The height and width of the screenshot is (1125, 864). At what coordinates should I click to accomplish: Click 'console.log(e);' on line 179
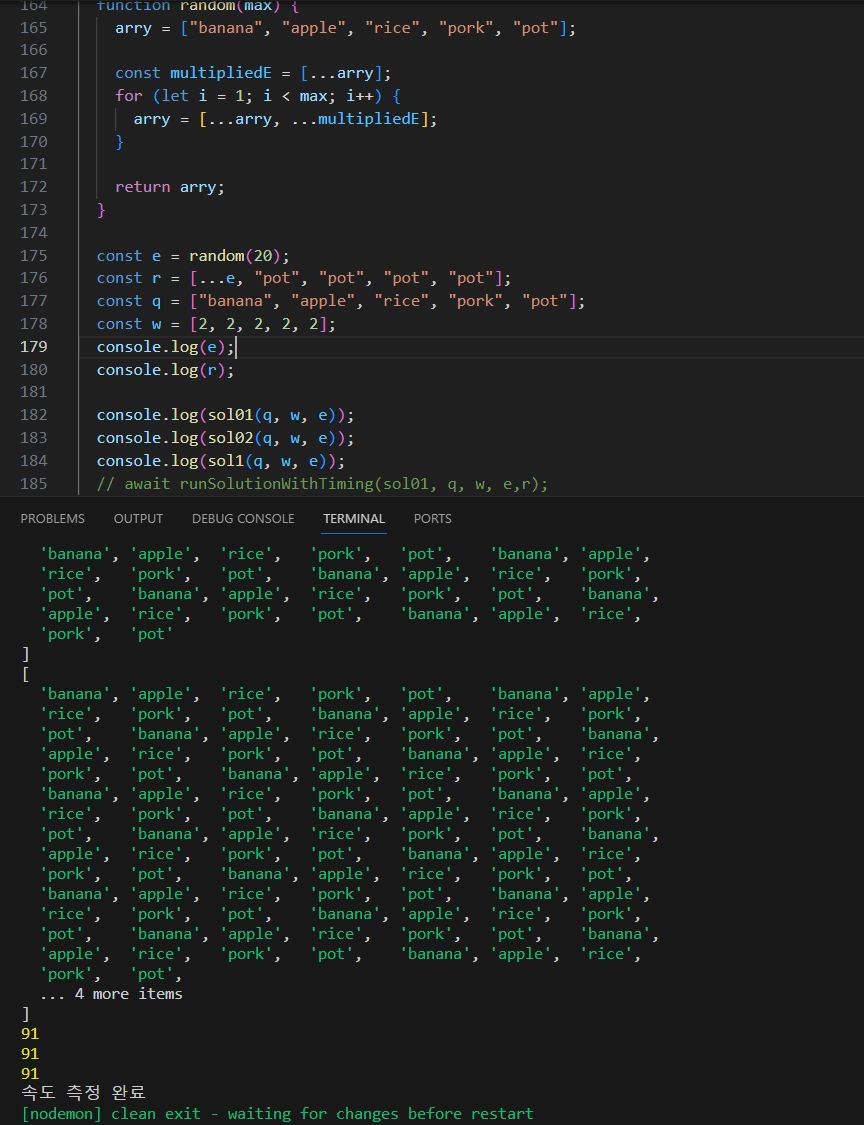pyautogui.click(x=166, y=347)
